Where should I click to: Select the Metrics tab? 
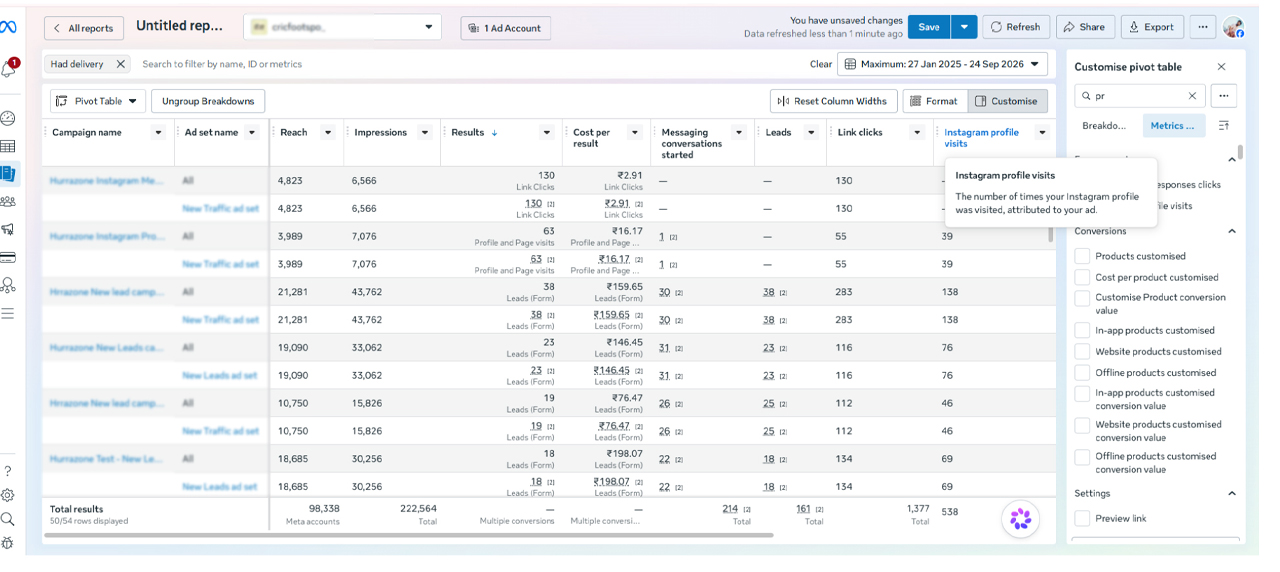[1173, 126]
